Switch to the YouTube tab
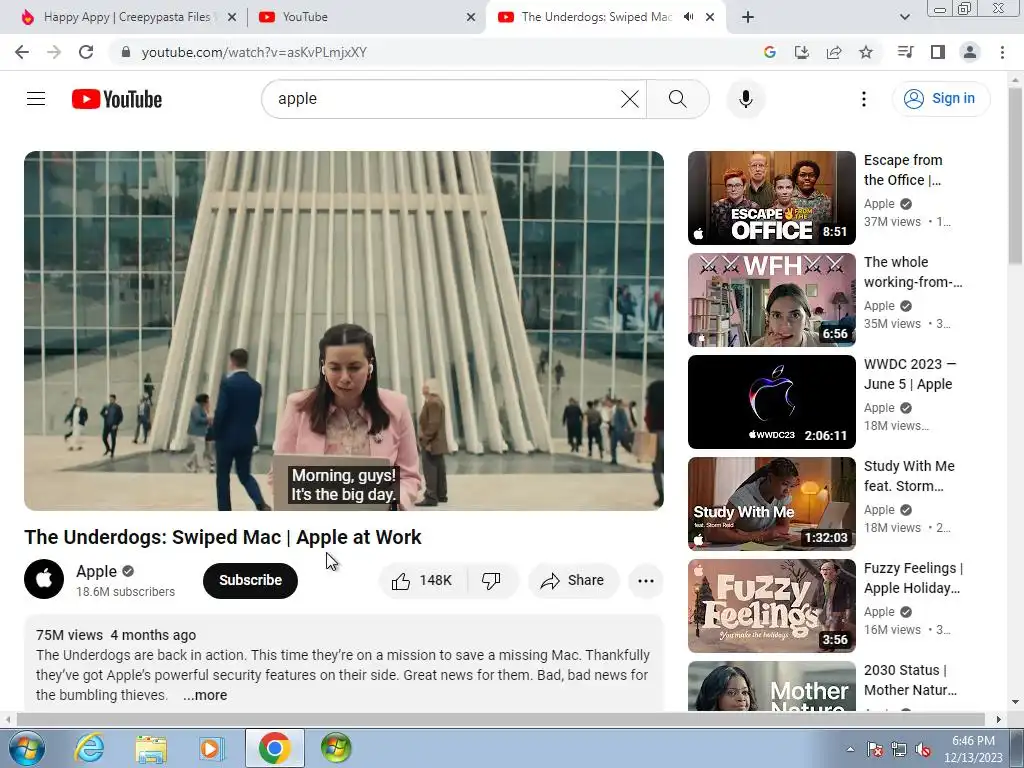 point(366,17)
